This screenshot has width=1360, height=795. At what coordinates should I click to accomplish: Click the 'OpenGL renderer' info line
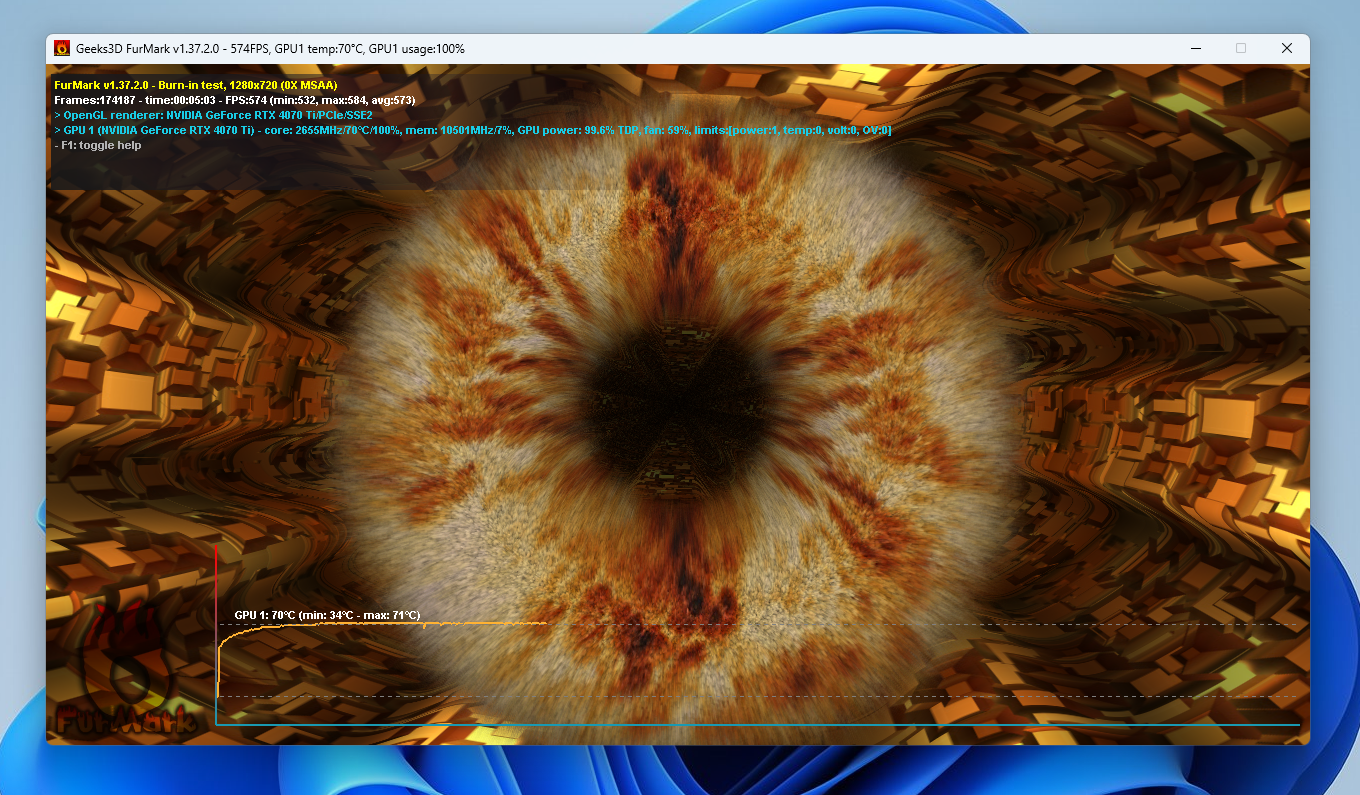click(x=213, y=115)
